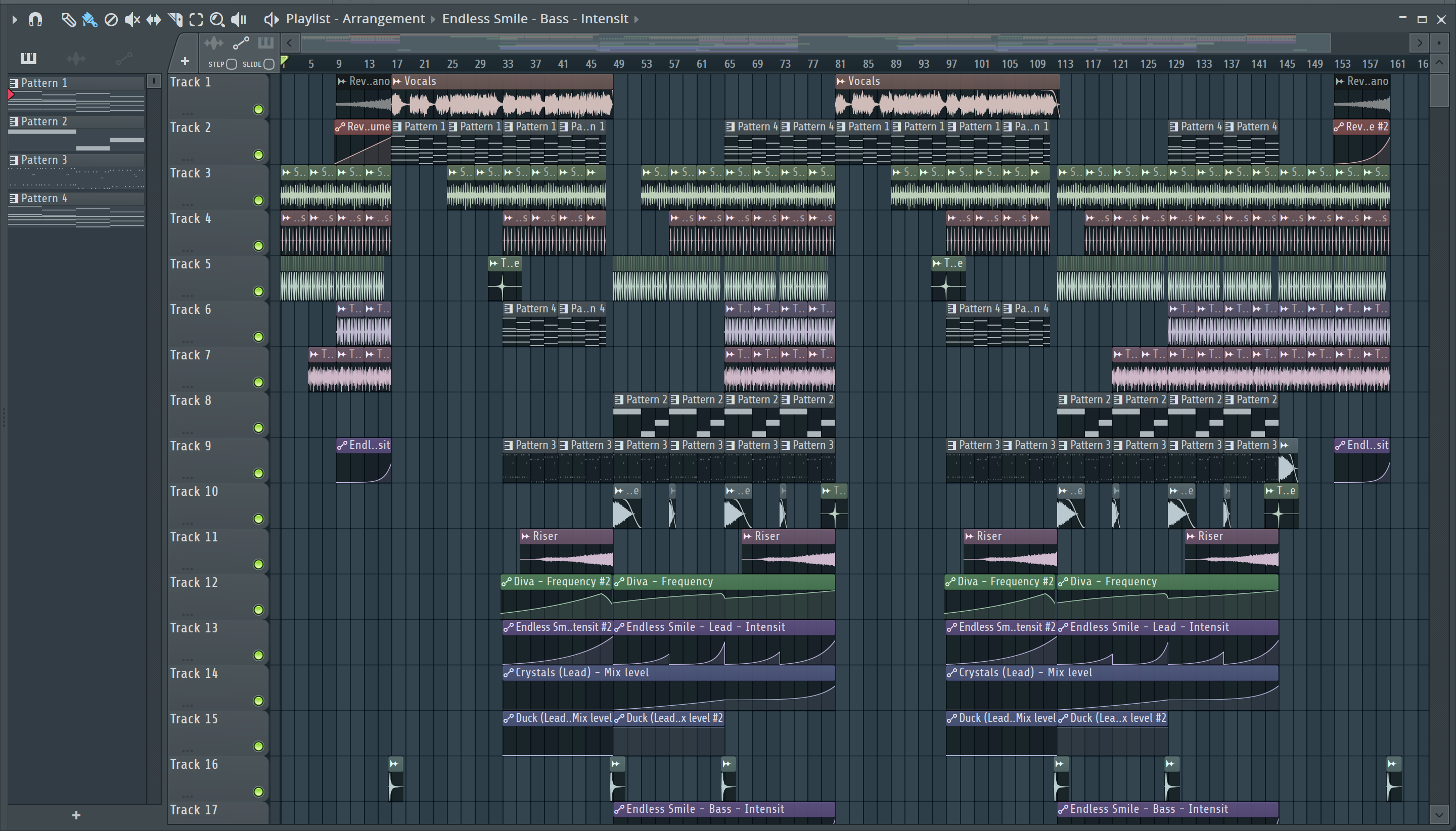This screenshot has height=831, width=1456.
Task: Select the Zoom tool
Action: point(217,19)
